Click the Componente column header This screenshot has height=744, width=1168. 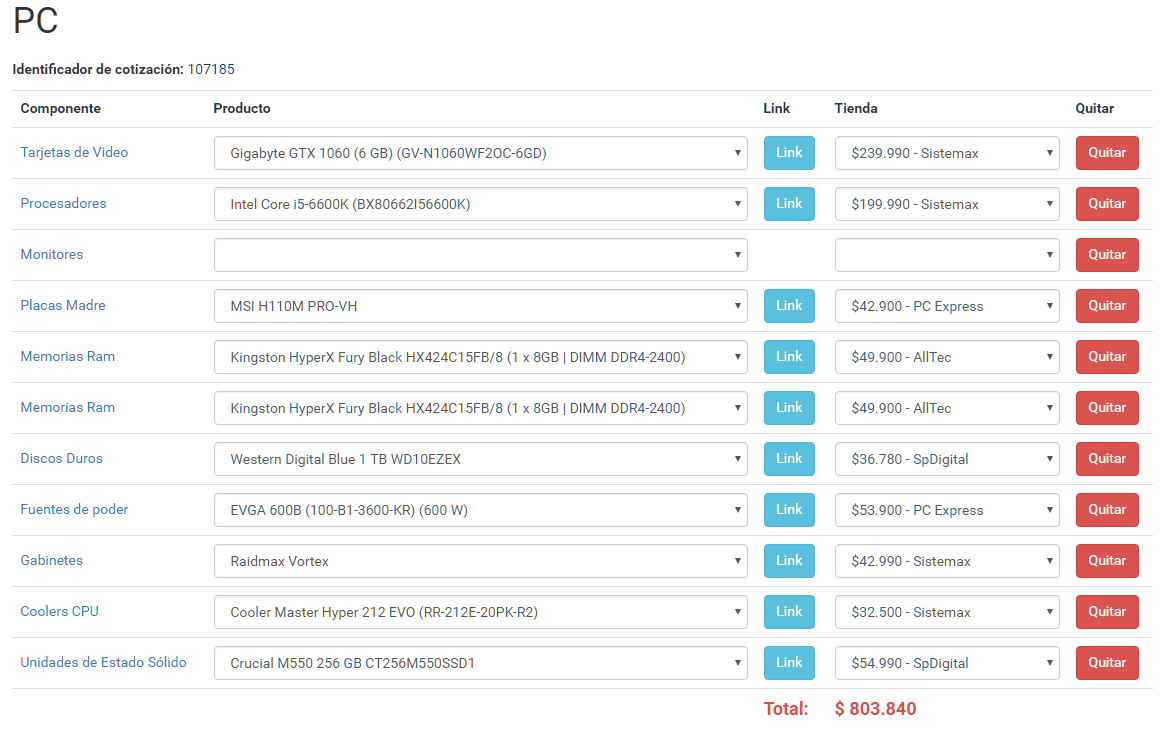point(60,109)
